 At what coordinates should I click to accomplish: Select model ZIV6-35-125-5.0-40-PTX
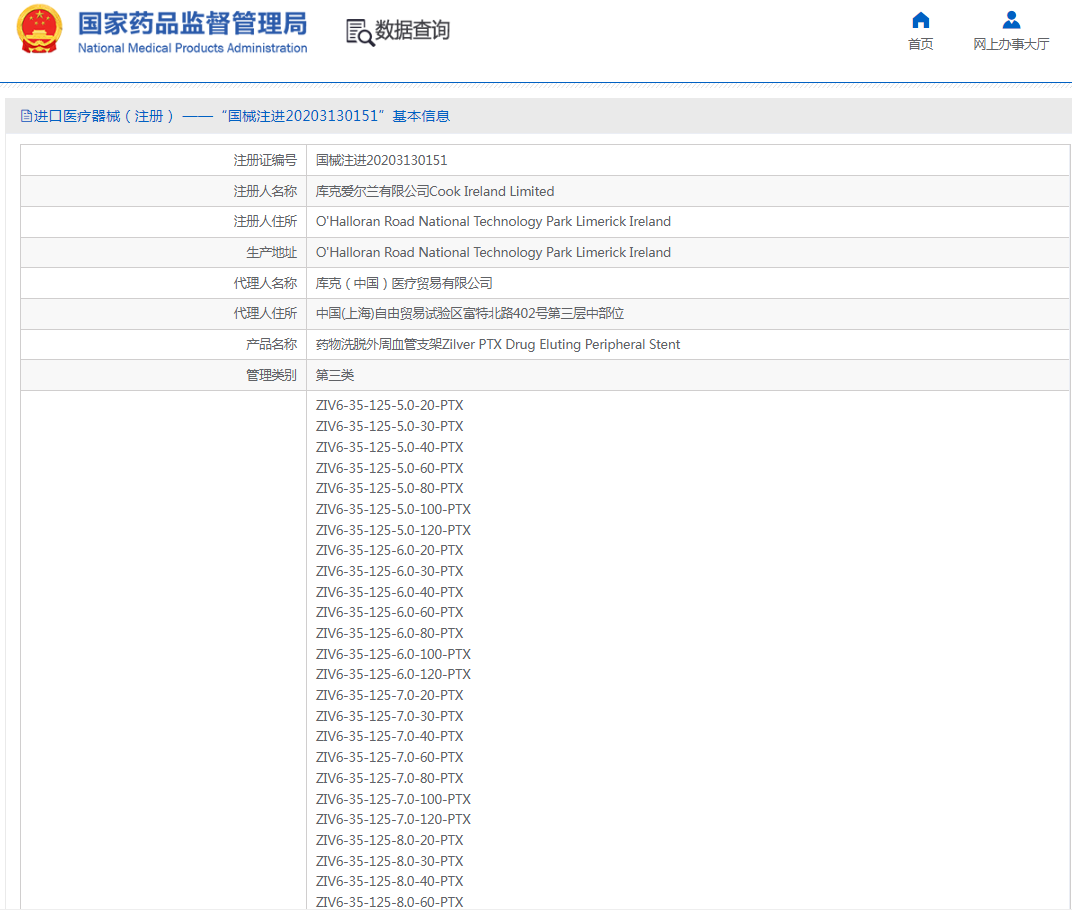[x=389, y=447]
